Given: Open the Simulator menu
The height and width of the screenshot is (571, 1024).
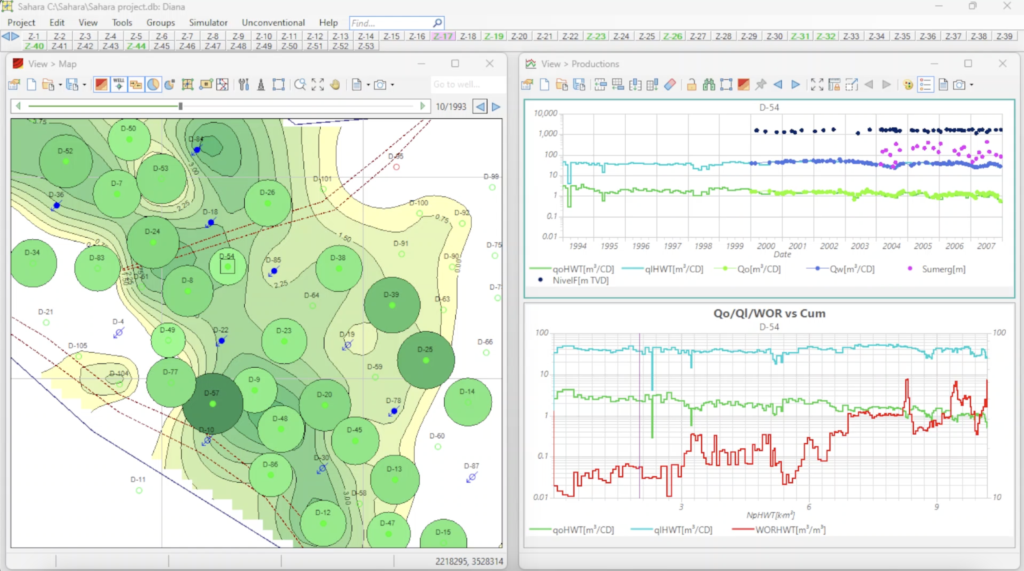Looking at the screenshot, I should pos(208,23).
